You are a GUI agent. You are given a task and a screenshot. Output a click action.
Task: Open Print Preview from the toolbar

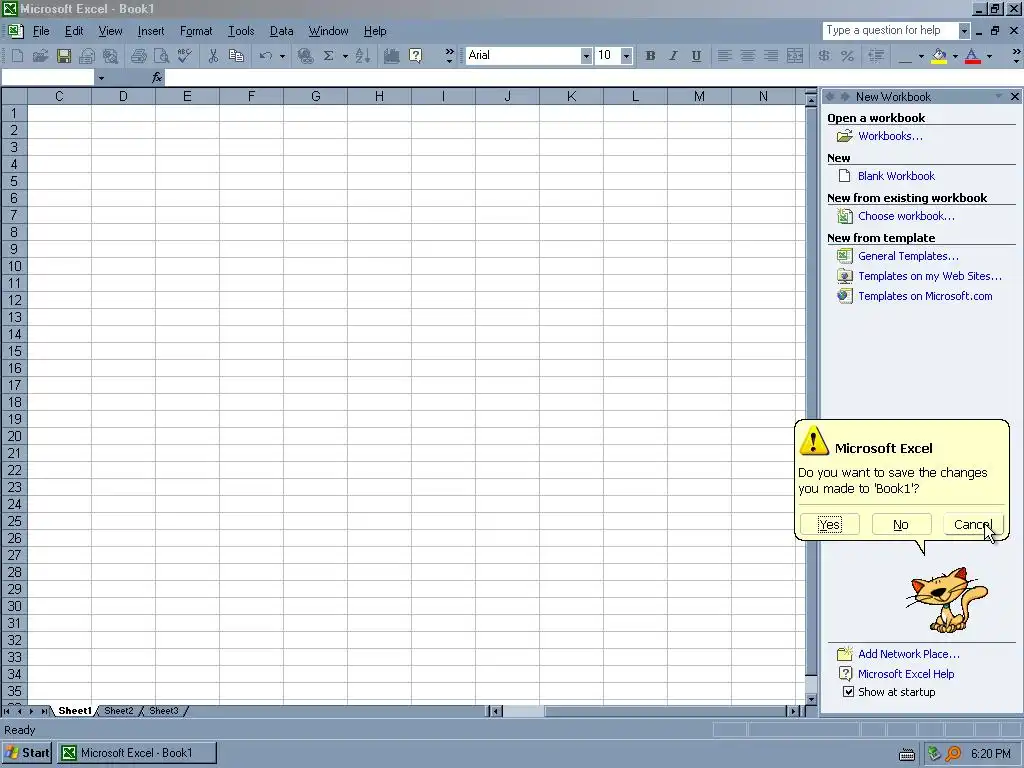click(x=161, y=56)
